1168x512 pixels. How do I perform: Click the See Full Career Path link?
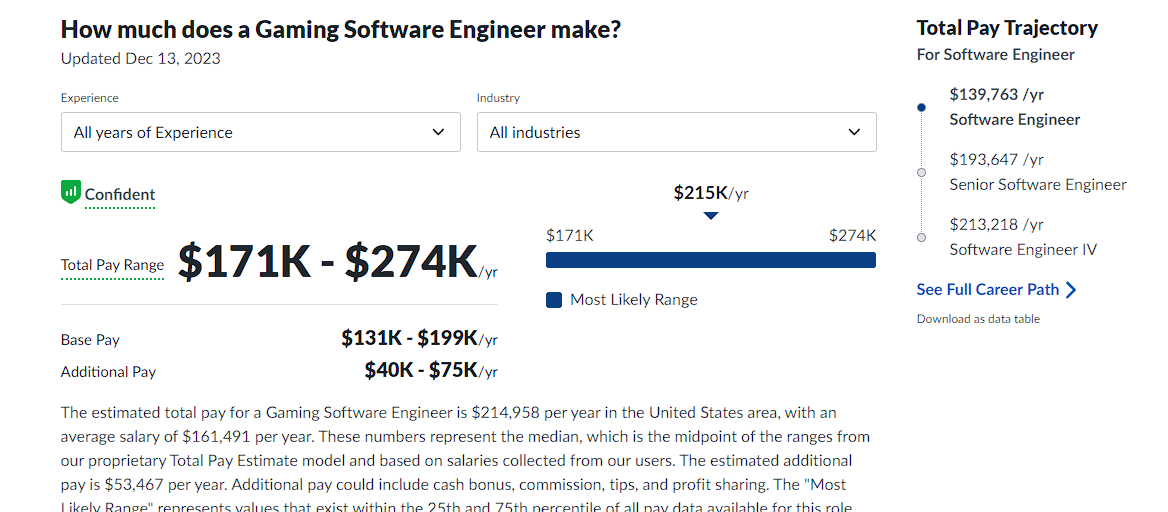[x=988, y=289]
